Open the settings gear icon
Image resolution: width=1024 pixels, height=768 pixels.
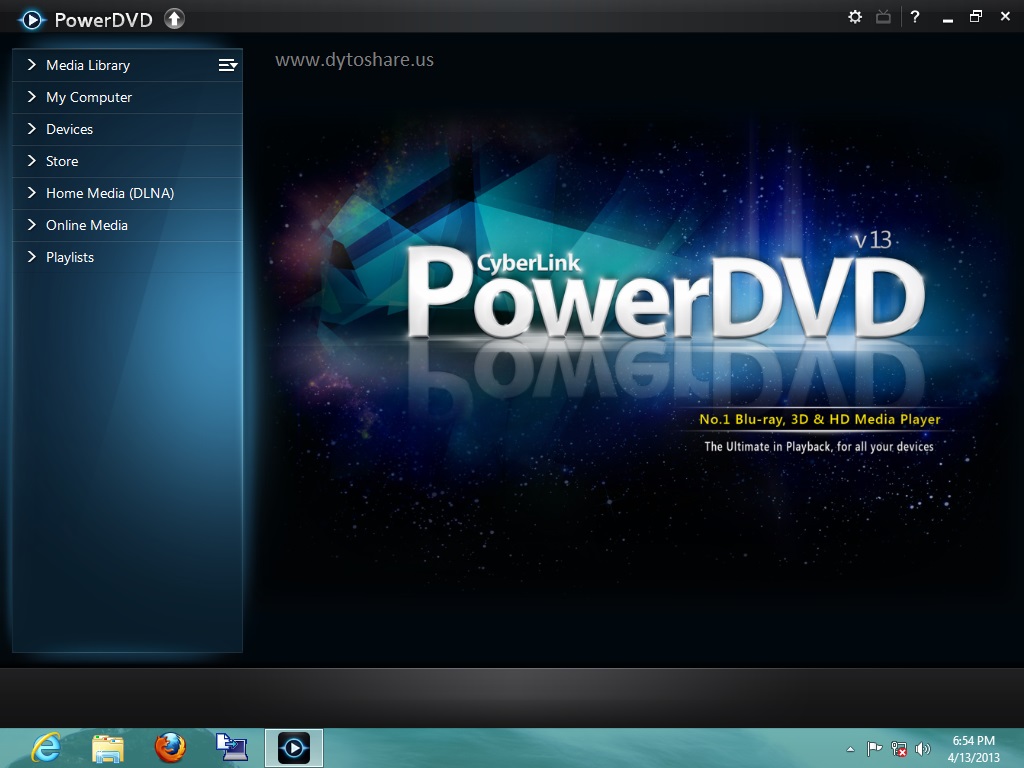tap(854, 17)
